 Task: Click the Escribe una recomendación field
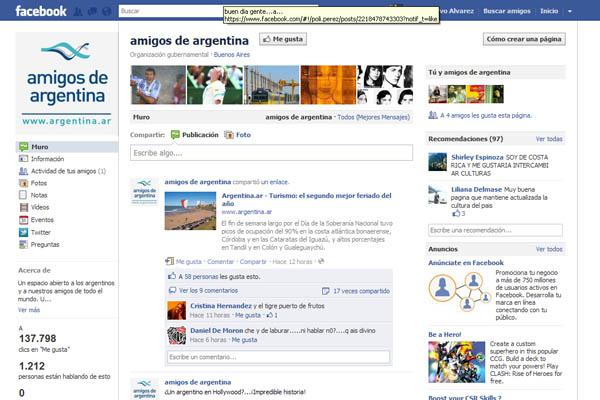click(x=495, y=230)
